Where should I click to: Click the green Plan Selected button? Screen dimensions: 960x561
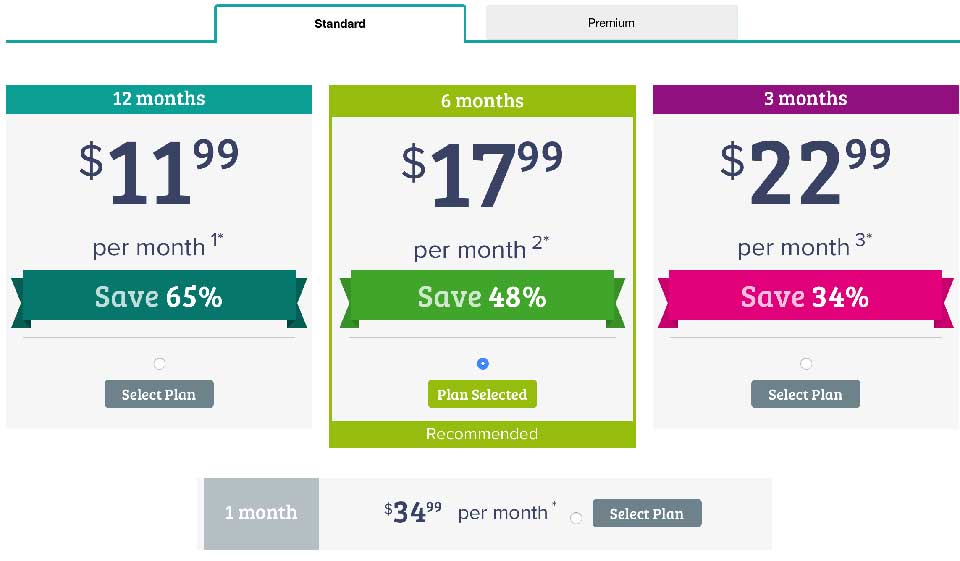(482, 394)
